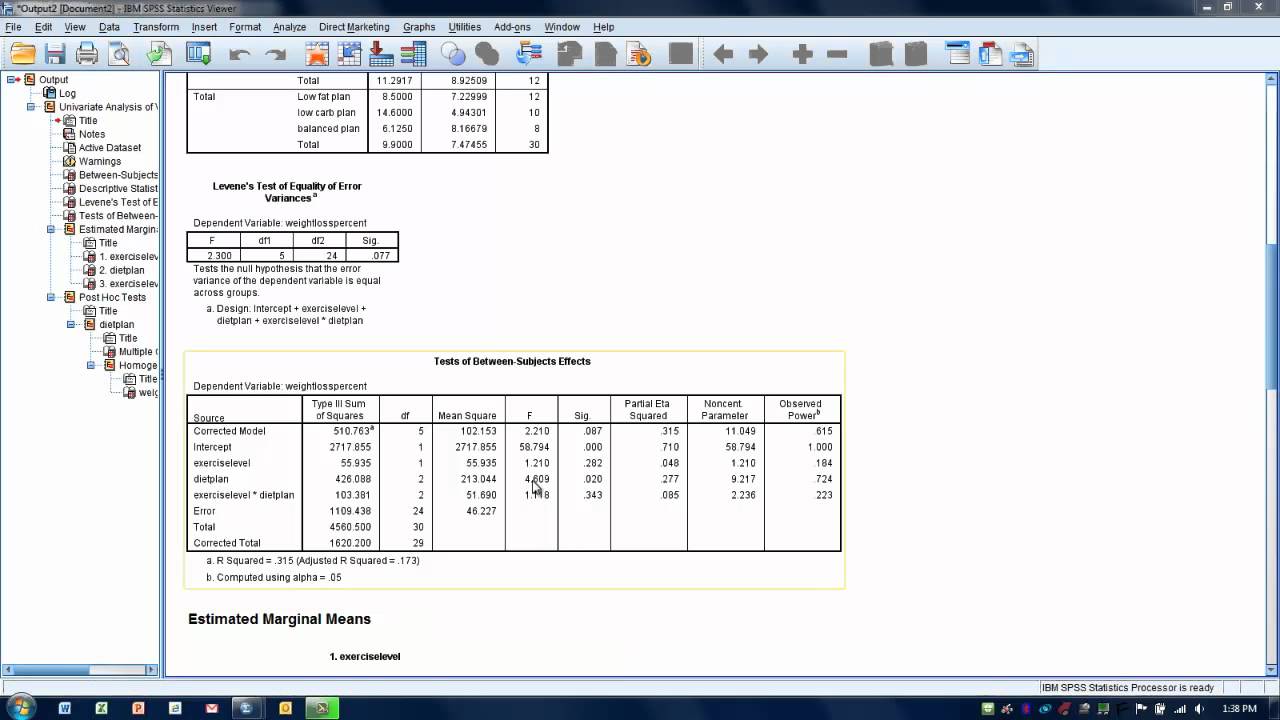Open Print Preview from the toolbar
This screenshot has width=1280, height=720.
[x=120, y=54]
